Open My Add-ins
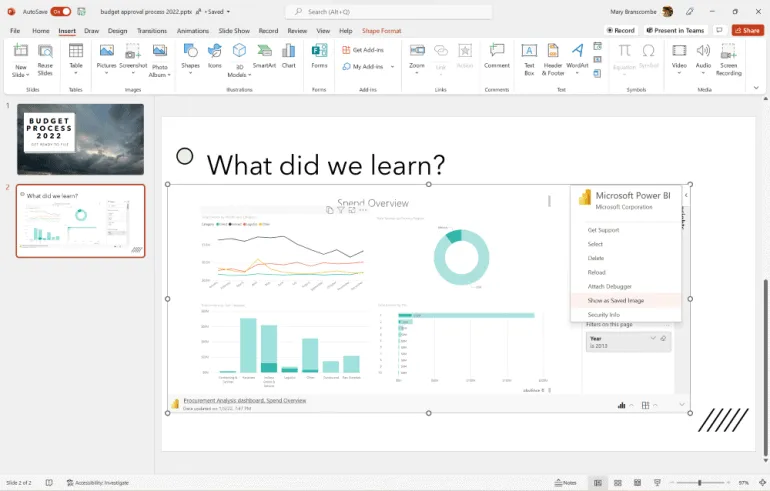Viewport: 770px width, 491px height. [363, 66]
